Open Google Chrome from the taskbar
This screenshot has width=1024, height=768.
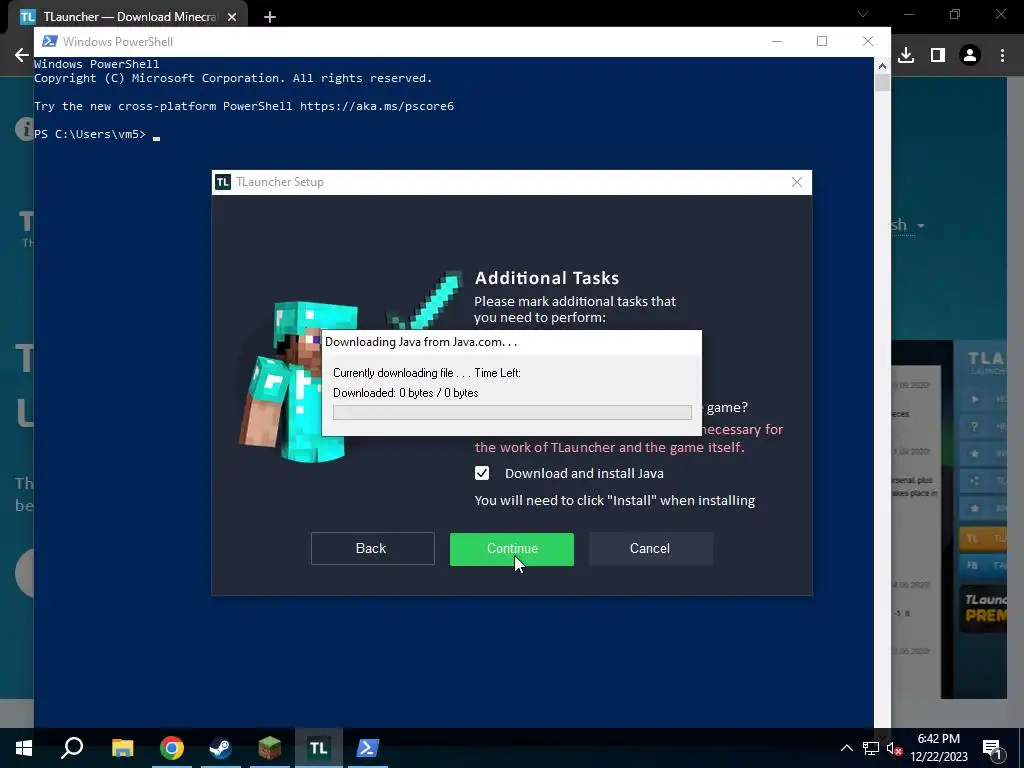(172, 748)
